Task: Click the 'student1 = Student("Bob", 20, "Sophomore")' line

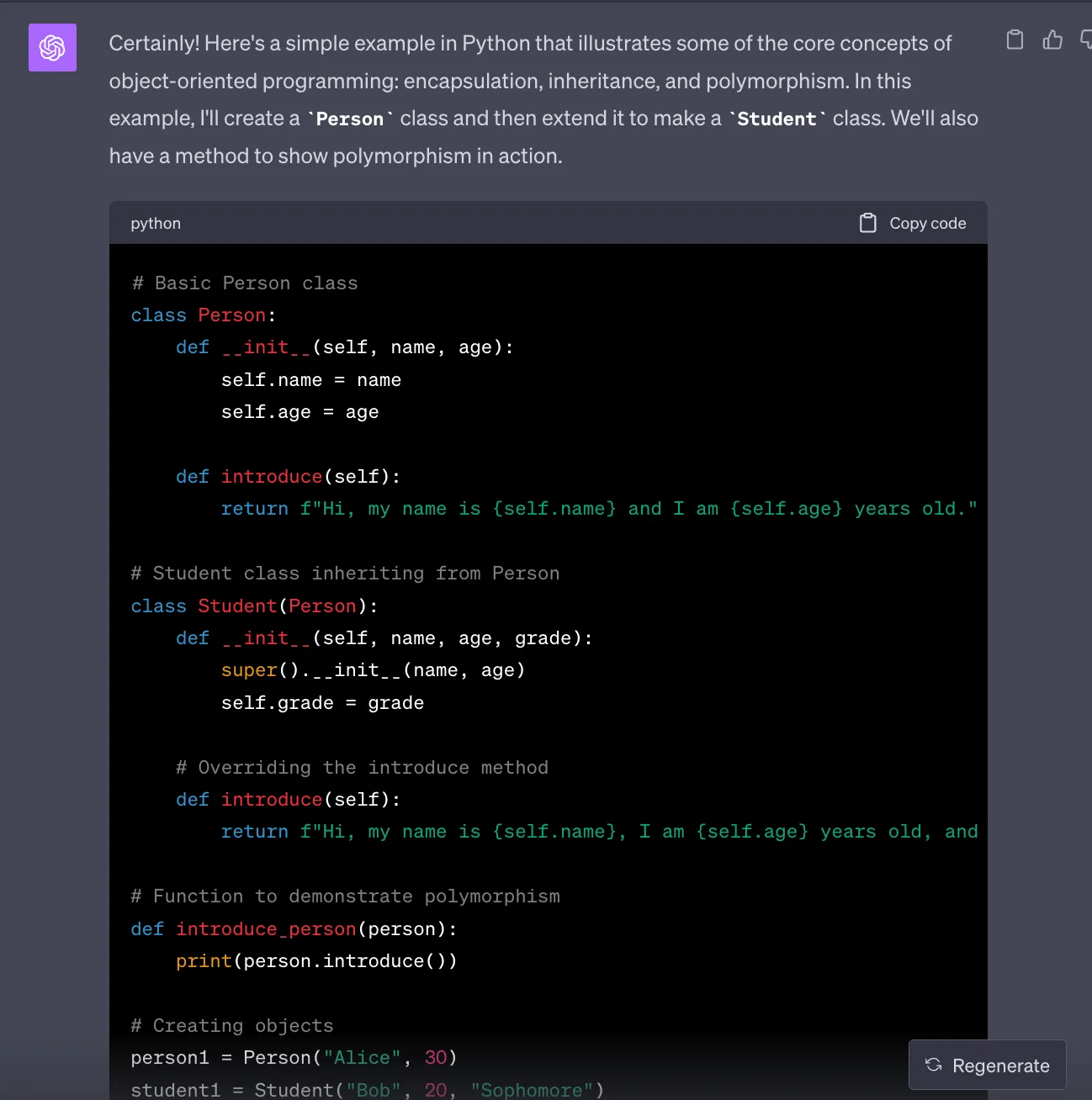Action: click(368, 1091)
